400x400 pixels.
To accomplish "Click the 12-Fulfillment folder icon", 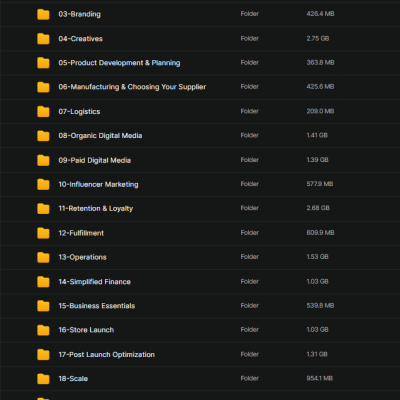I will click(x=43, y=233).
